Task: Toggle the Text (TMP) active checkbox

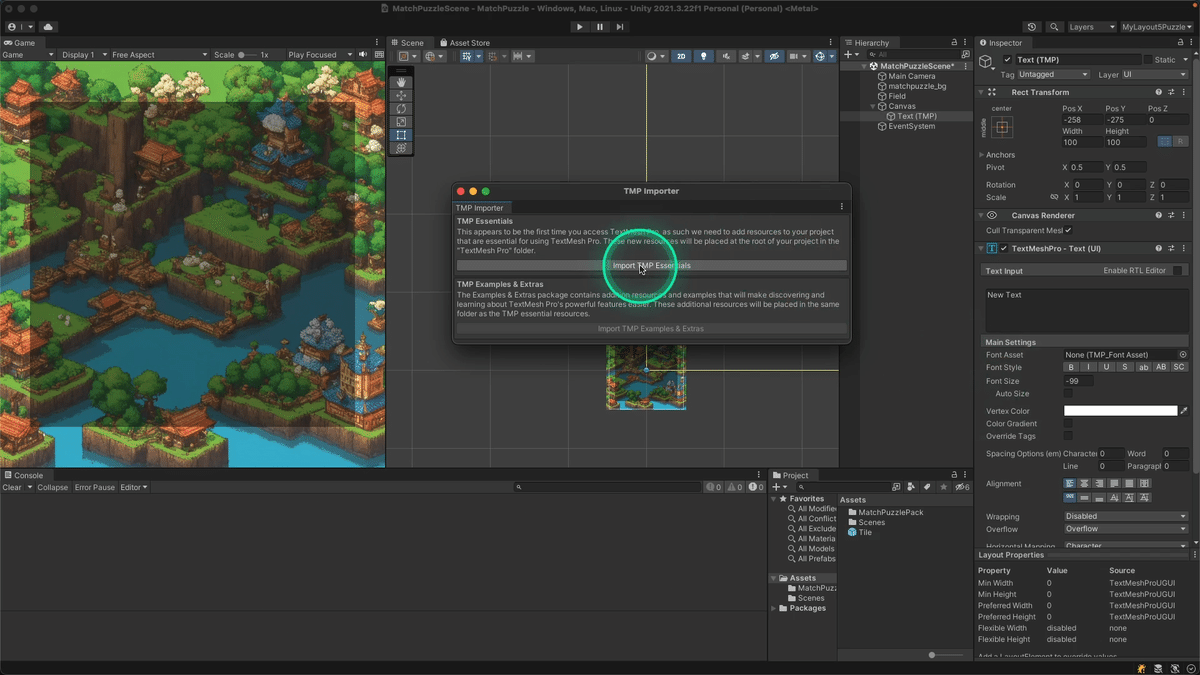Action: [x=1007, y=60]
